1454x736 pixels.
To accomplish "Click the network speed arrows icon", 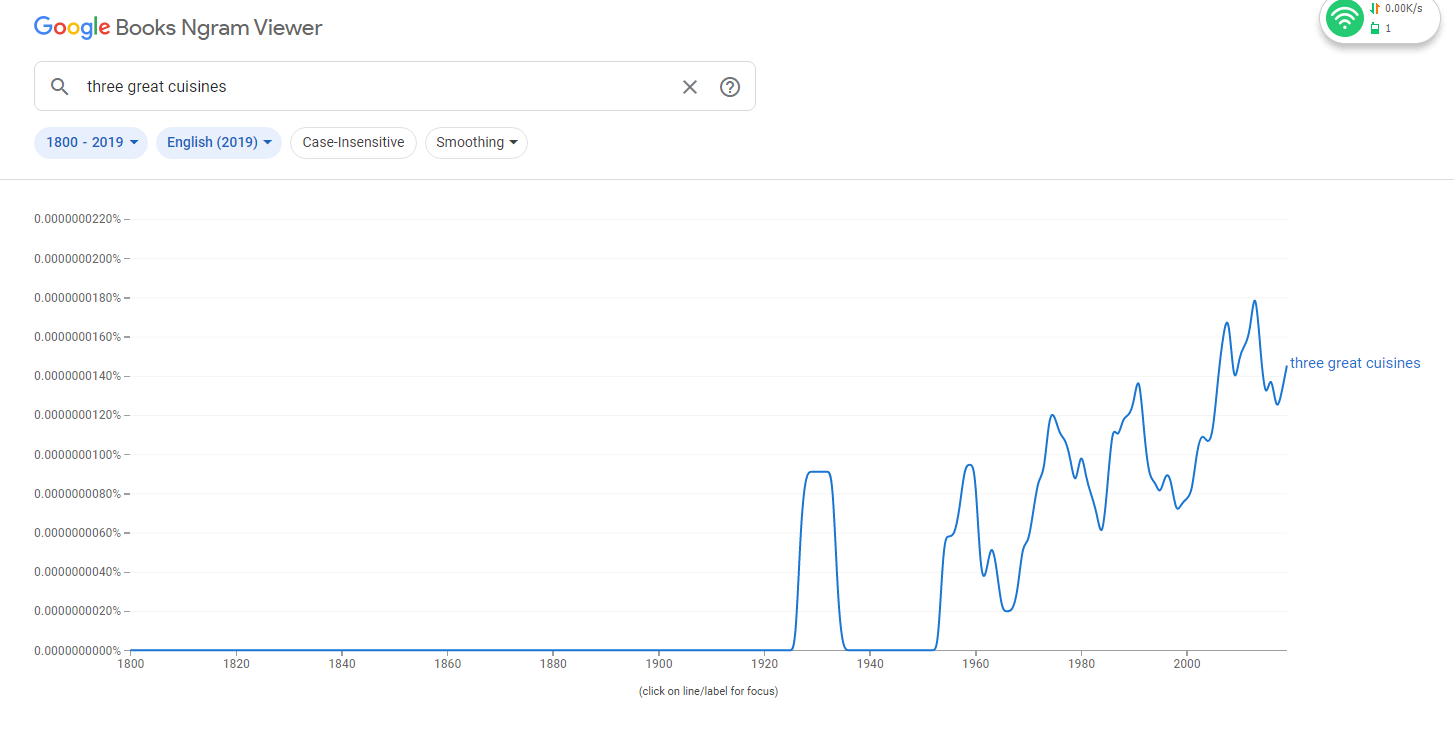I will point(1375,9).
